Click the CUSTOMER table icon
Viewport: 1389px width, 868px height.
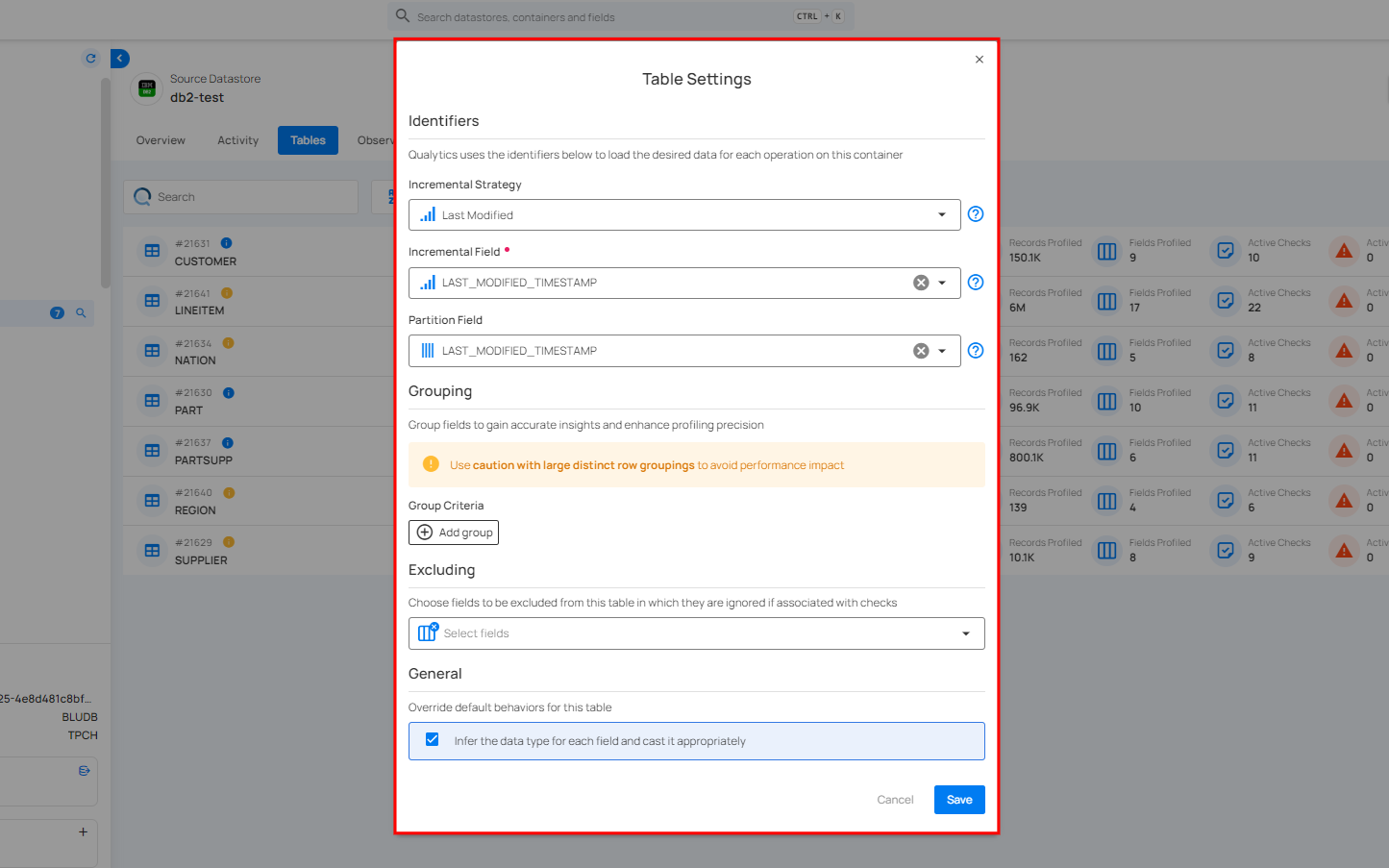tap(152, 251)
